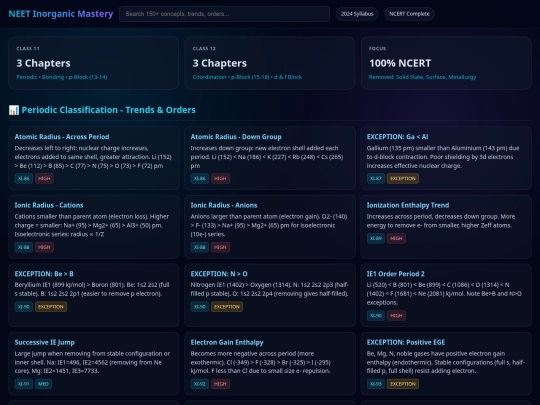Click XI-89 tag on Ionization Enthalpy Trend
Screen dimensions: 540x405
click(376, 238)
